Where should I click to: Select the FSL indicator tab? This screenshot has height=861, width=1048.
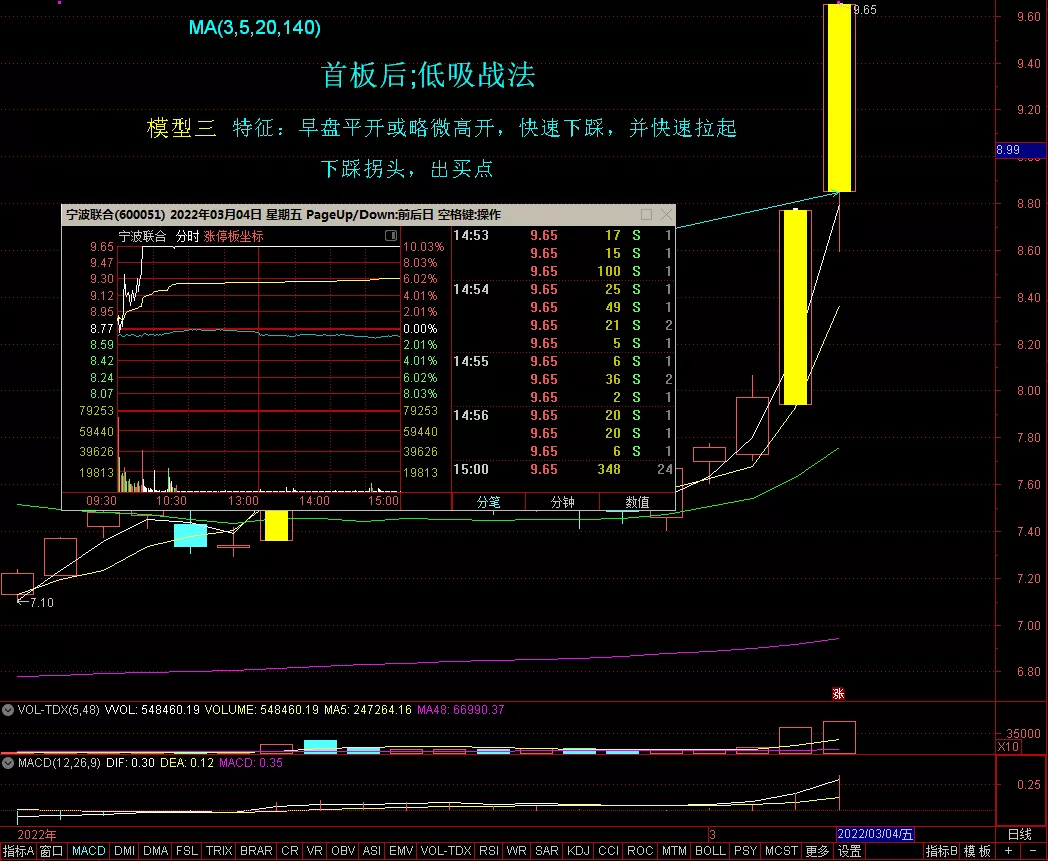pyautogui.click(x=186, y=851)
